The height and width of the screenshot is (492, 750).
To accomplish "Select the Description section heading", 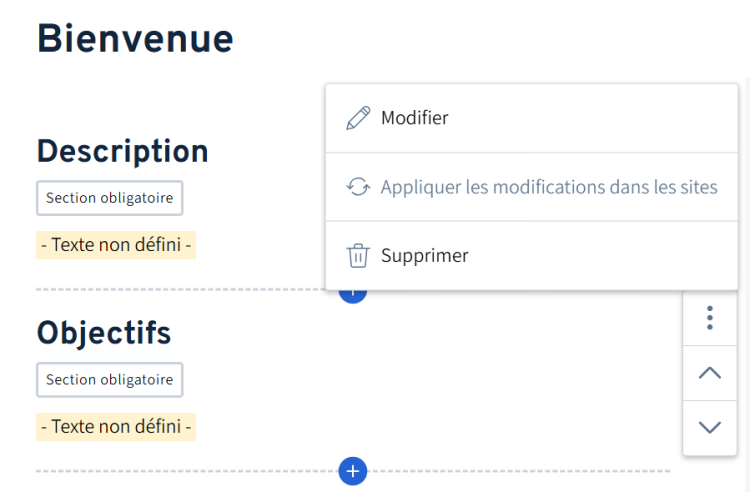I will click(122, 151).
